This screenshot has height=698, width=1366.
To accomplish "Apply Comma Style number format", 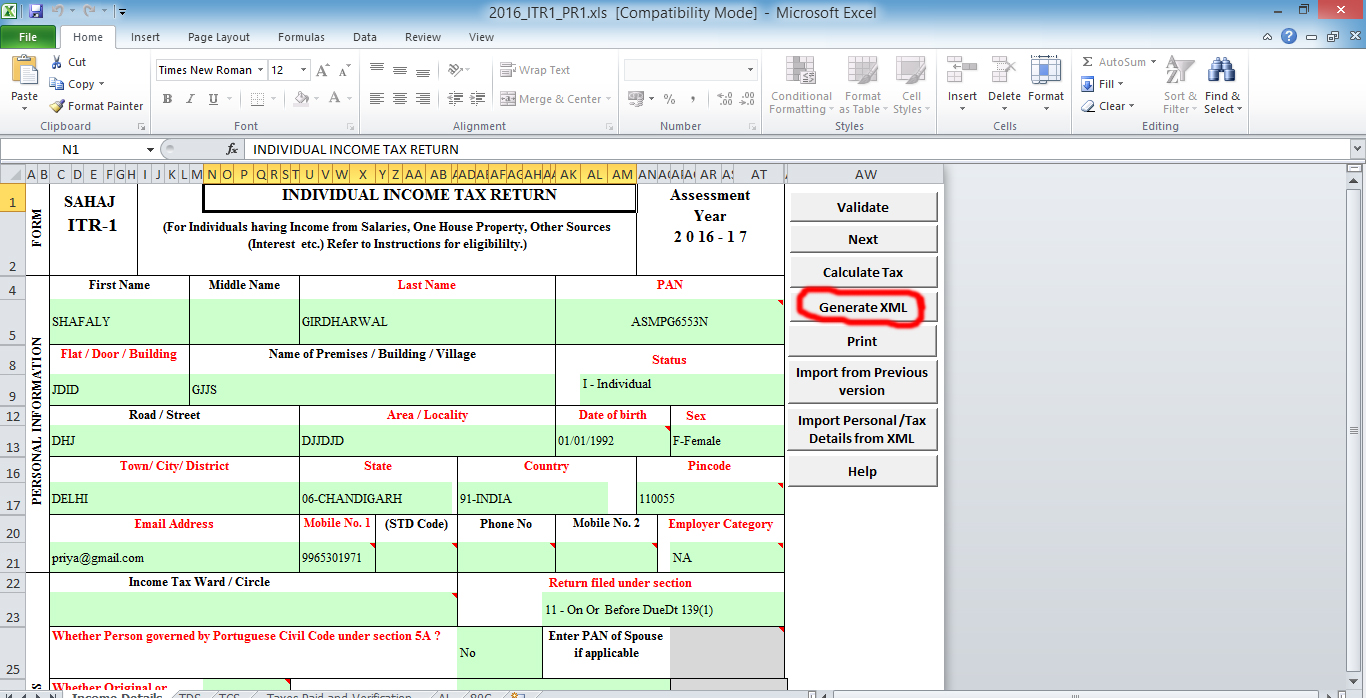I will click(x=692, y=99).
